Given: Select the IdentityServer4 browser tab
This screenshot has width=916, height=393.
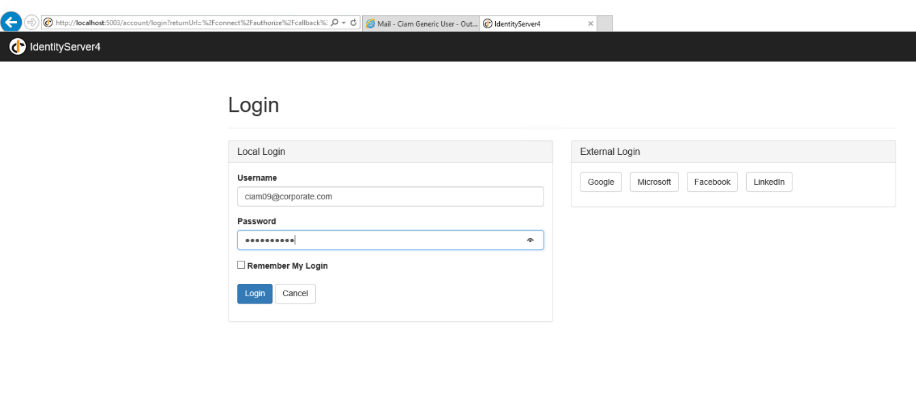Looking at the screenshot, I should [x=538, y=23].
